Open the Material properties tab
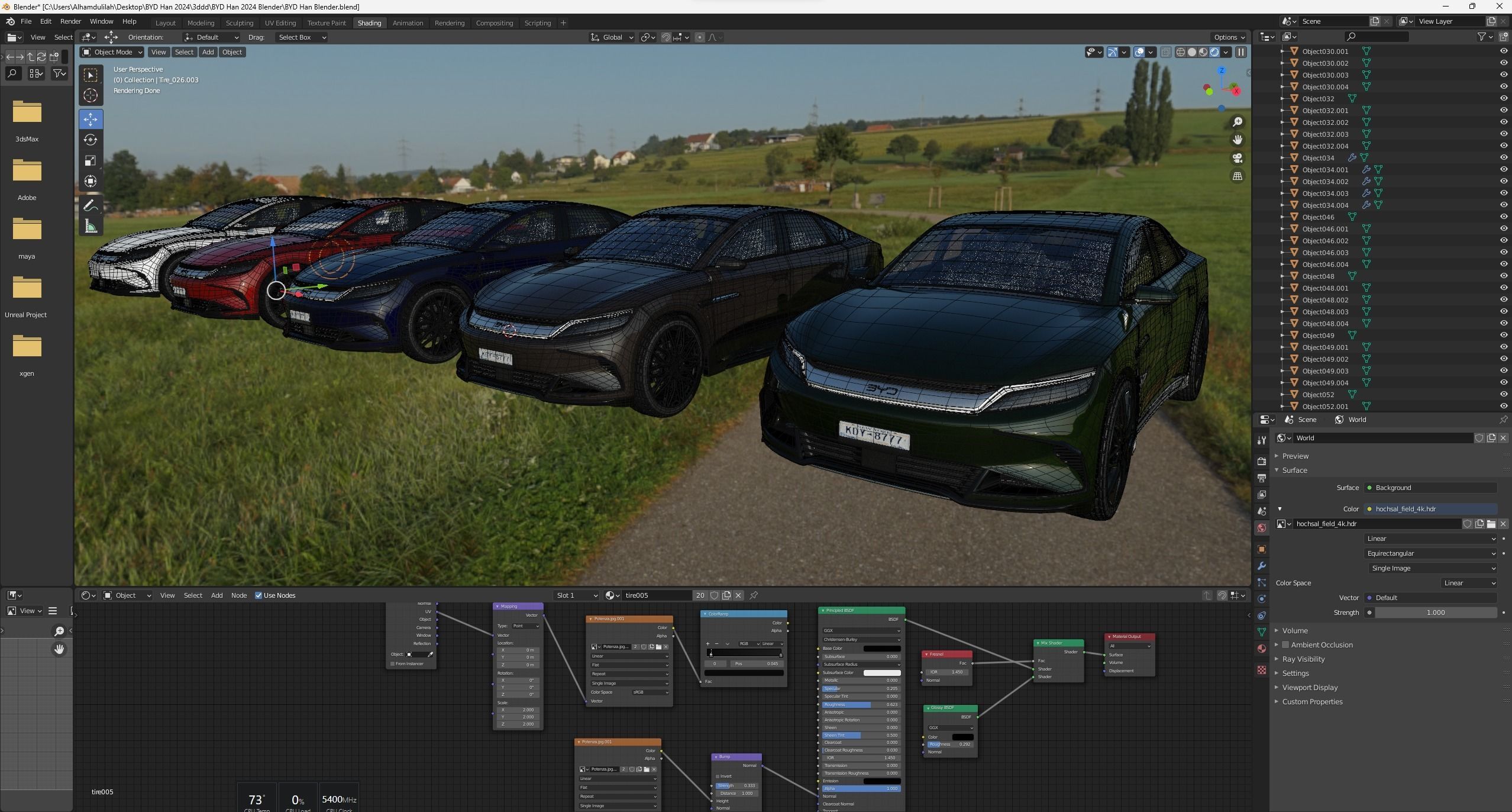 click(x=1262, y=649)
